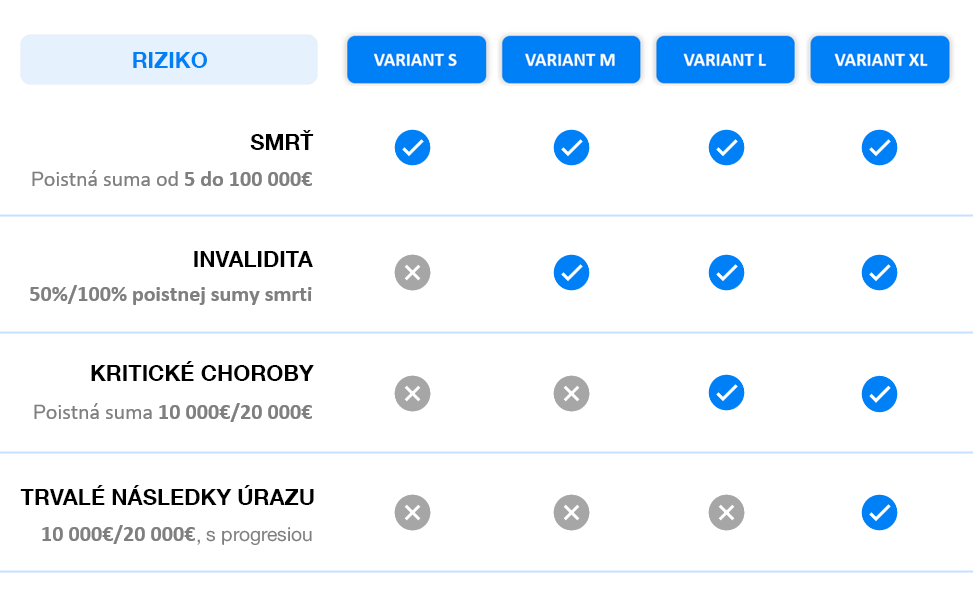Select the KRITICKÉ CHOROBY row label

tap(202, 373)
